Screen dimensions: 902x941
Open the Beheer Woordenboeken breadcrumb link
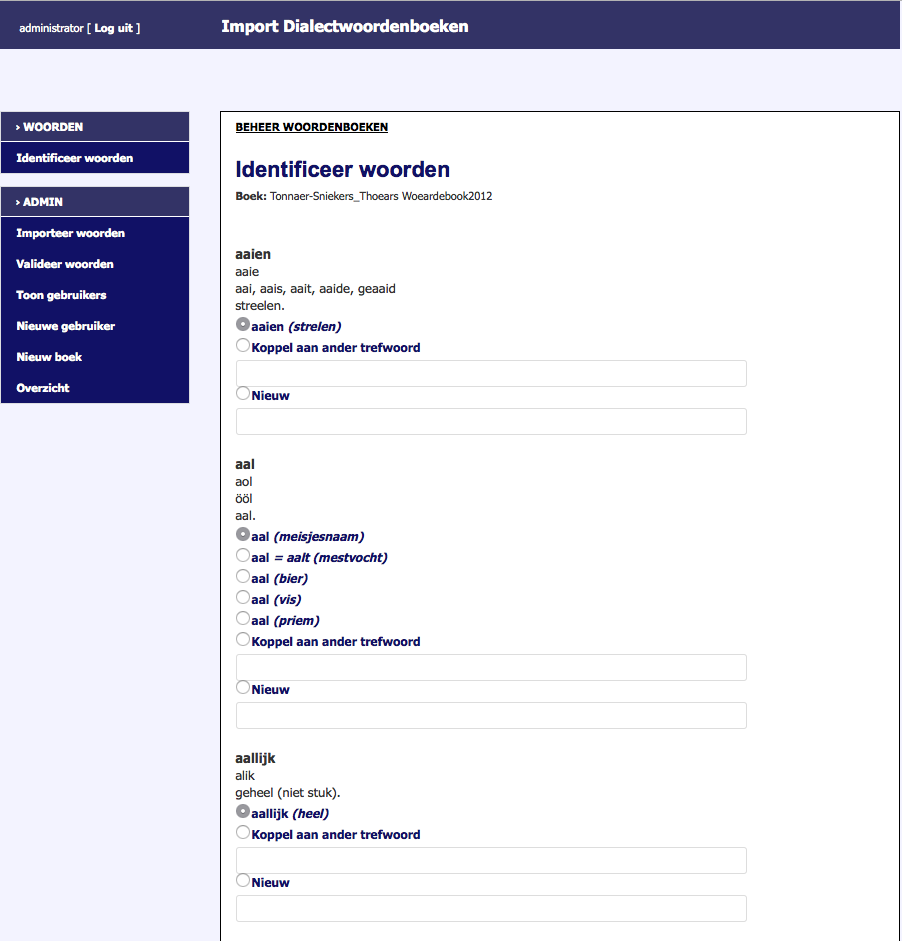click(x=311, y=127)
